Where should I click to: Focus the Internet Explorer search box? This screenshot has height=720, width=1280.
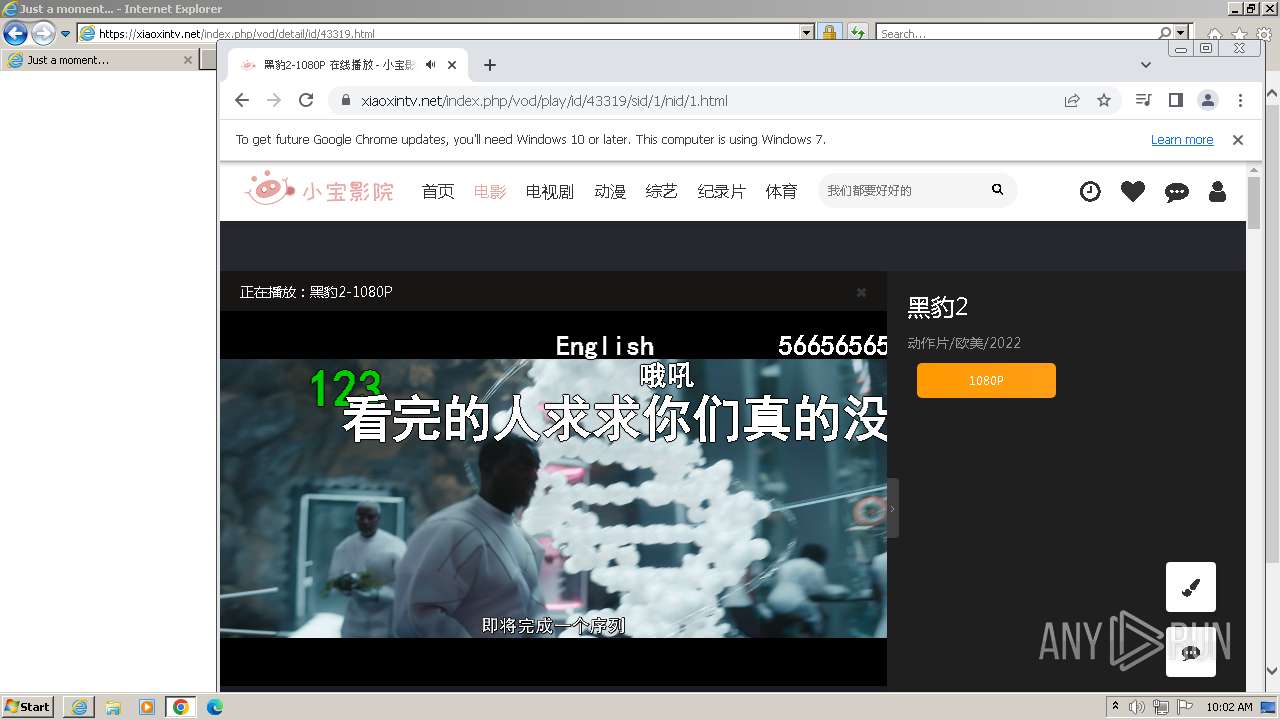tap(1017, 33)
